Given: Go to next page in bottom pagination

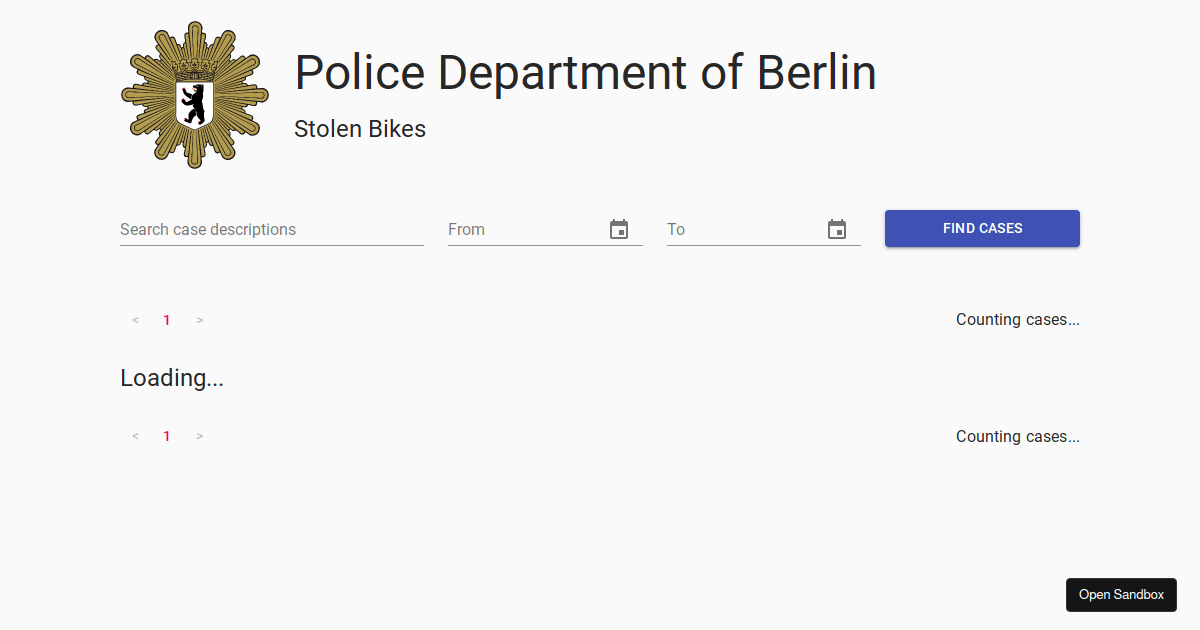Looking at the screenshot, I should click(x=200, y=437).
